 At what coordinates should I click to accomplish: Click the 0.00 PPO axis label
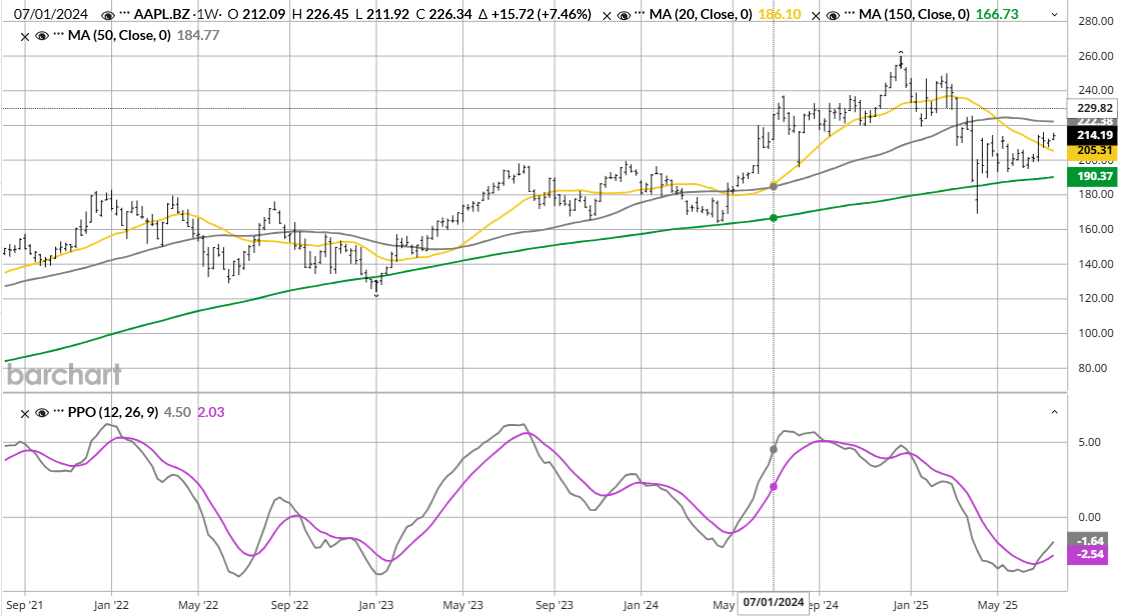(x=1090, y=517)
